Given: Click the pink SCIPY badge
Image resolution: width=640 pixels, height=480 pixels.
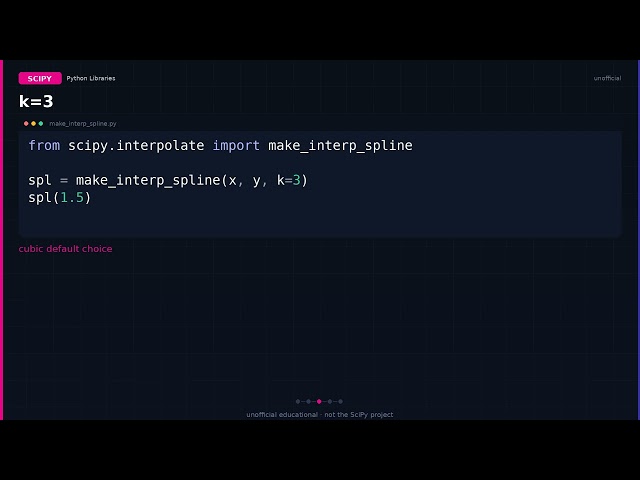Looking at the screenshot, I should point(40,78).
